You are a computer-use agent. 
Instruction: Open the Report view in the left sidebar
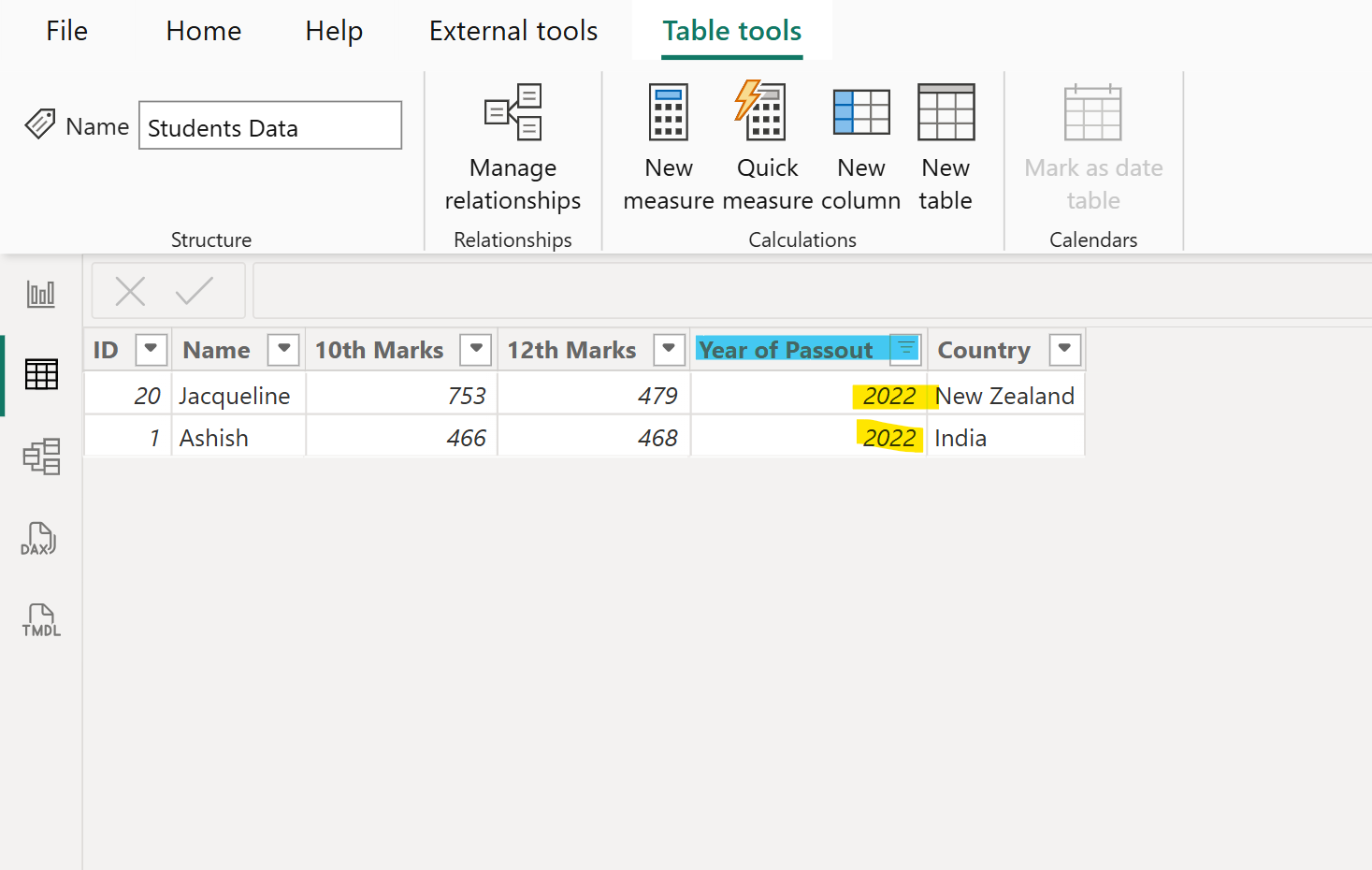click(x=40, y=293)
